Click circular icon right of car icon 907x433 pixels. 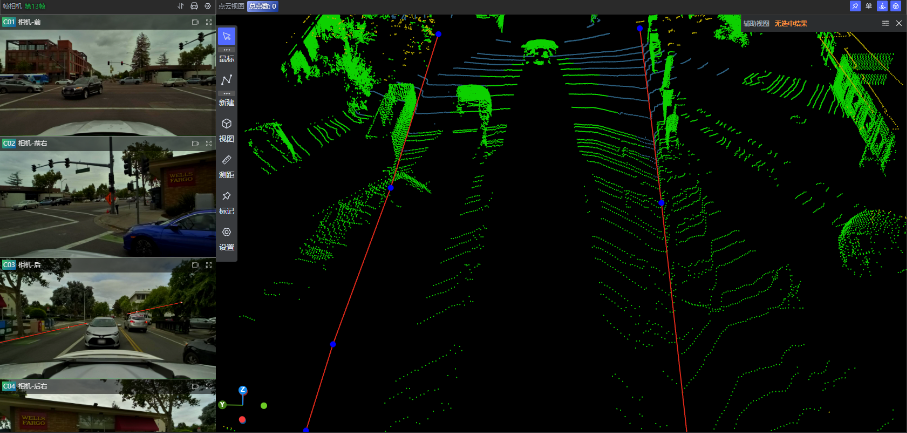coord(208,6)
